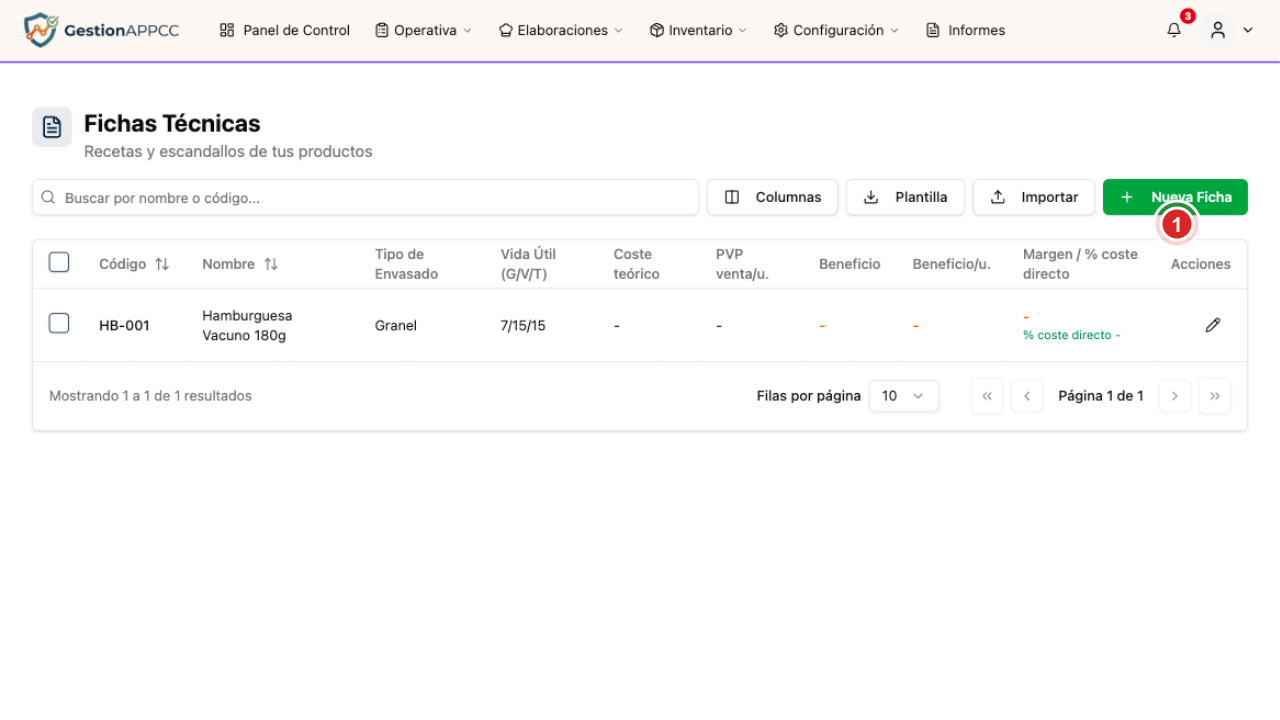This screenshot has height=720, width=1280.
Task: Click the Columnas button
Action: (772, 197)
